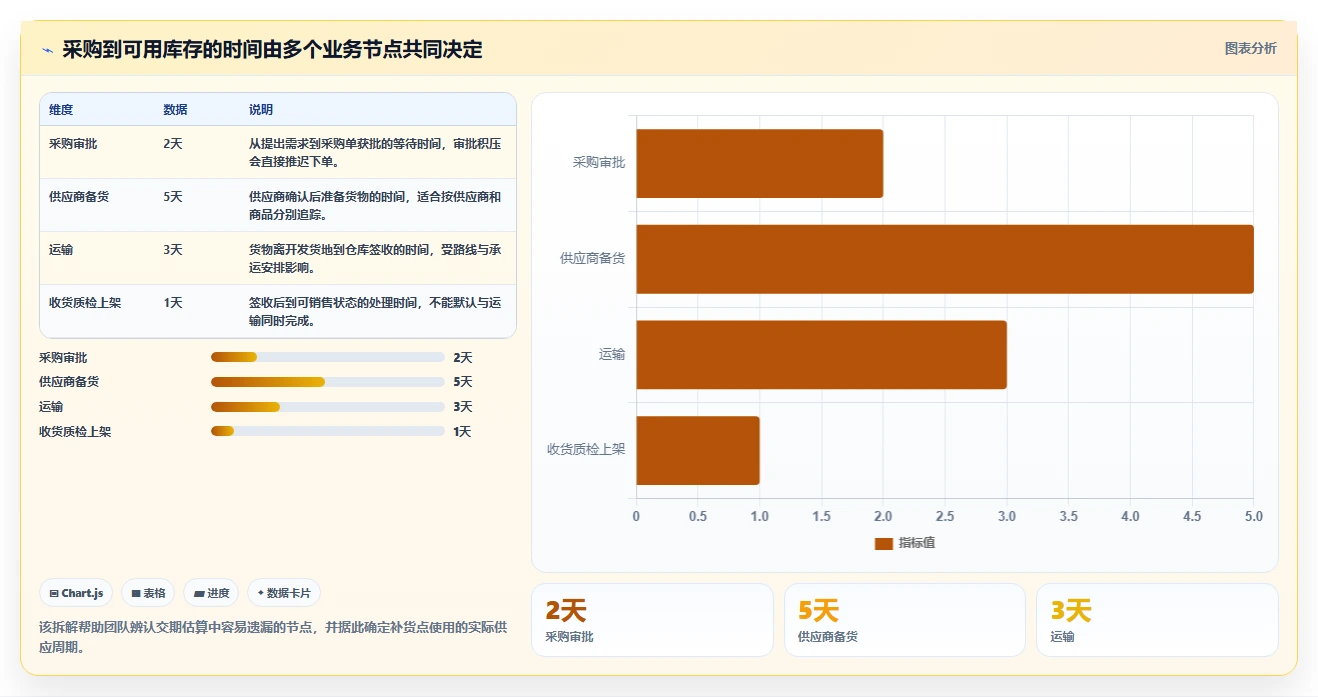Click the 采购审批 bar in chart
Image resolution: width=1318 pixels, height=697 pixels.
click(759, 163)
